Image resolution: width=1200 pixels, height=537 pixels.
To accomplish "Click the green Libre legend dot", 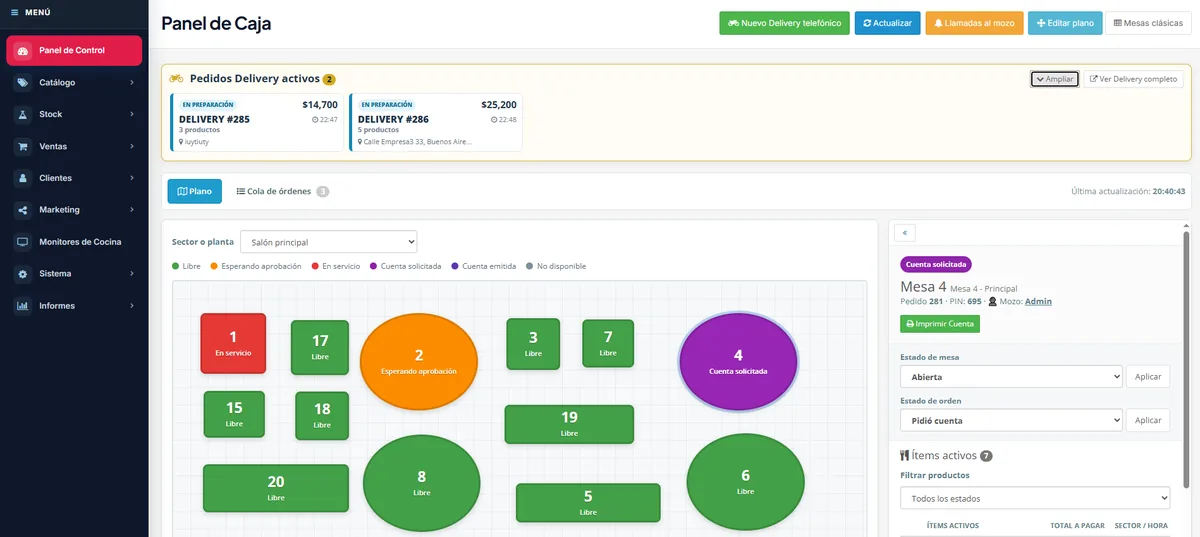I will pyautogui.click(x=176, y=266).
